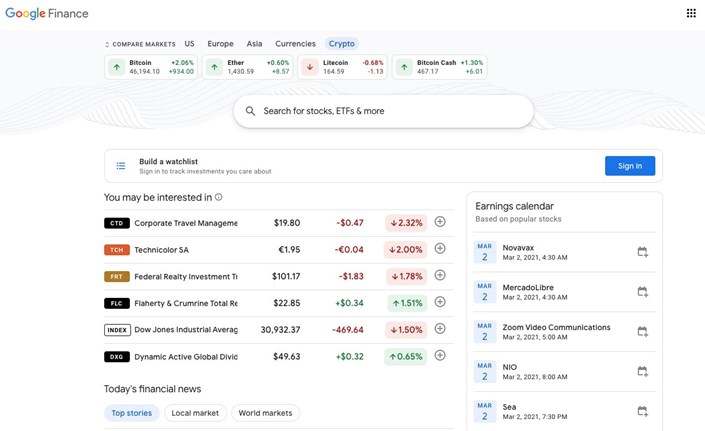Open the Litecoin price card
Screen dimensions: 705x431
[x=343, y=67]
